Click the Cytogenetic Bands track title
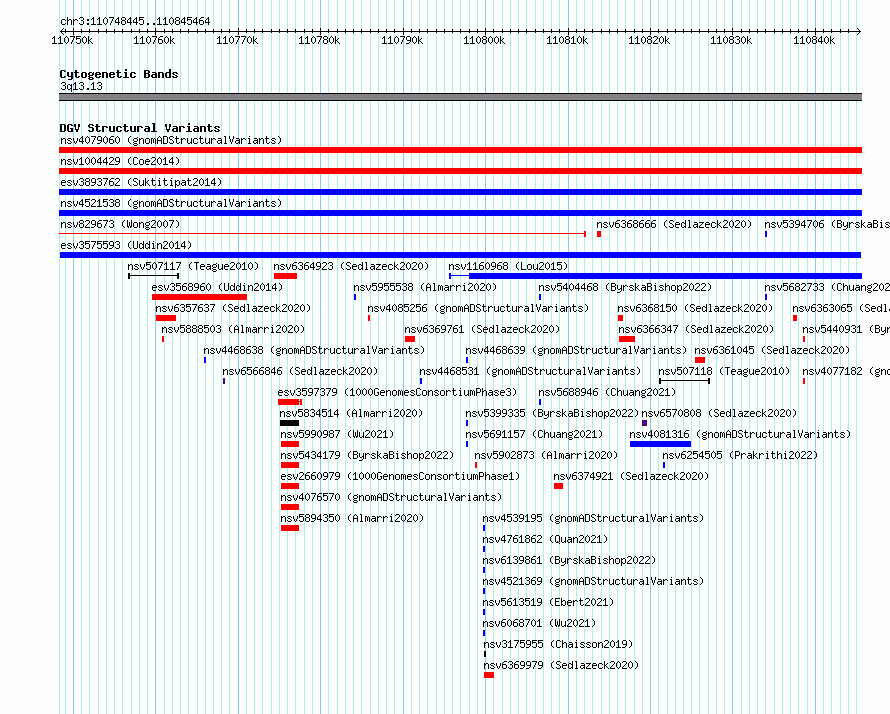890x714 pixels. (x=119, y=74)
